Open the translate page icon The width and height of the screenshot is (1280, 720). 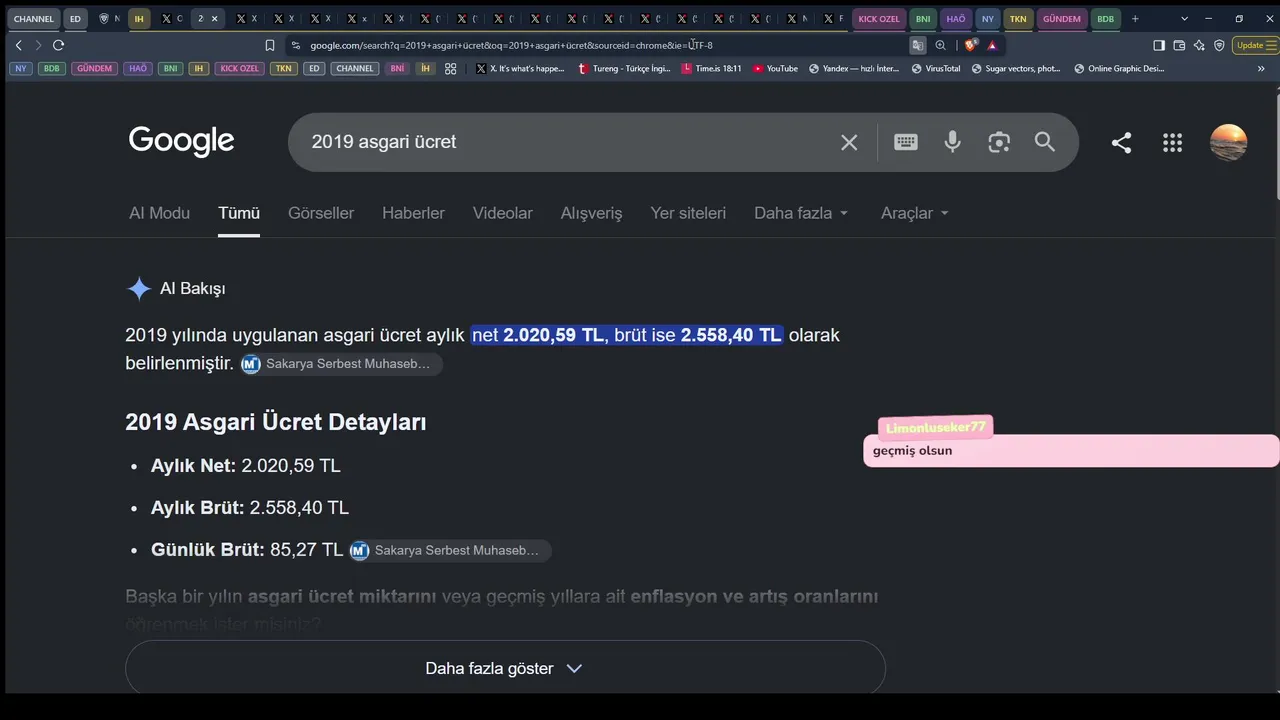click(918, 45)
